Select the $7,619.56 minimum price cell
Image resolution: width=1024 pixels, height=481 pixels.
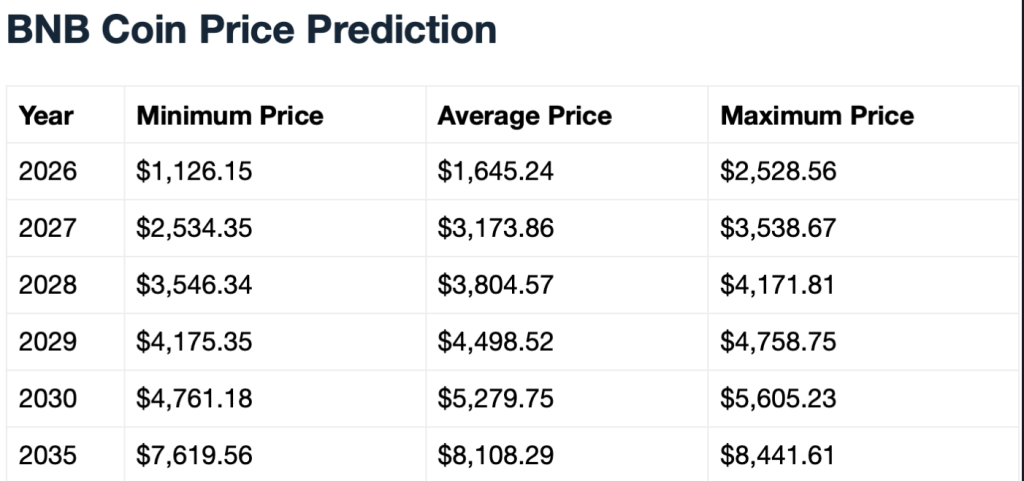pos(195,457)
